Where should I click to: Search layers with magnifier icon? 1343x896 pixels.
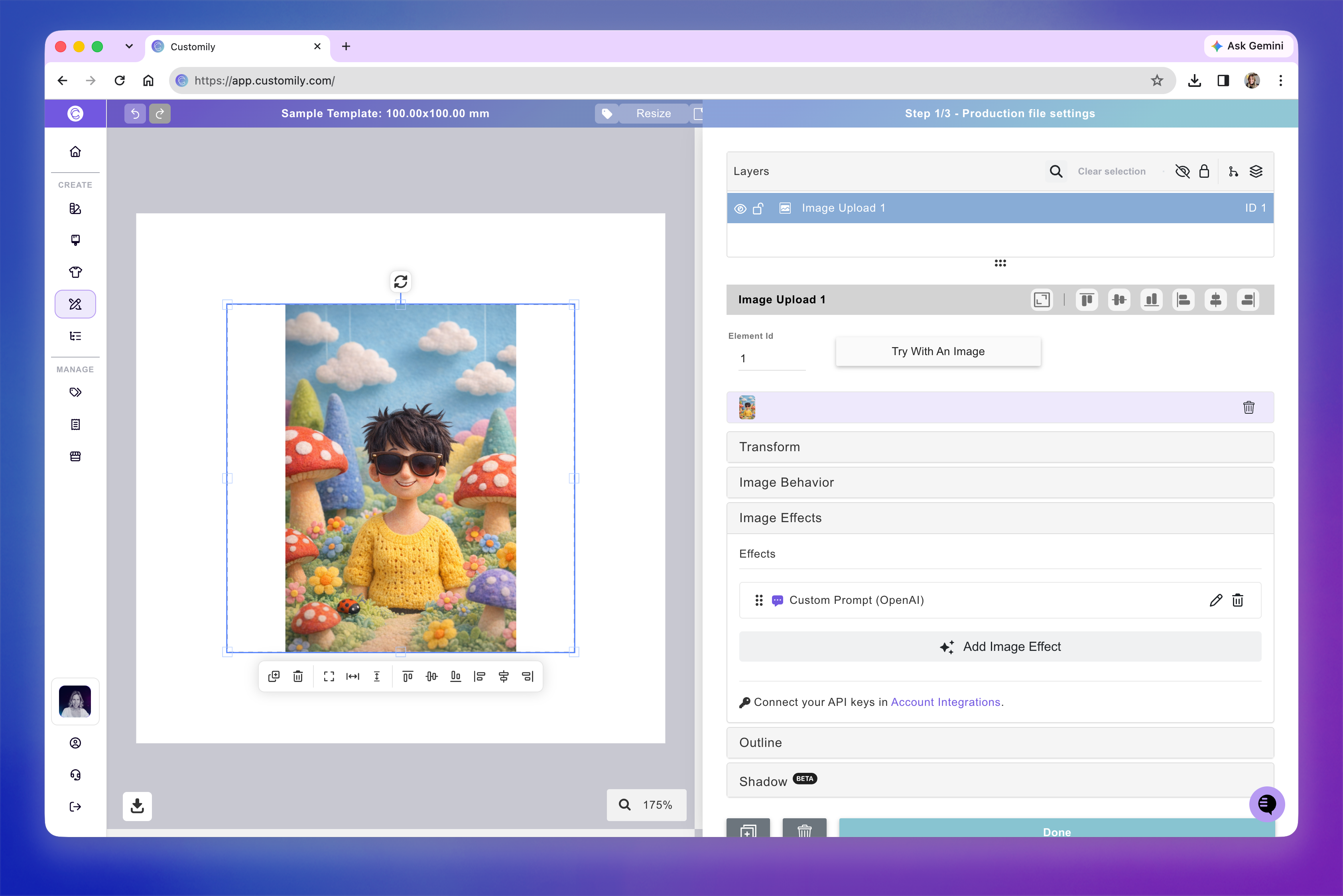pyautogui.click(x=1056, y=171)
